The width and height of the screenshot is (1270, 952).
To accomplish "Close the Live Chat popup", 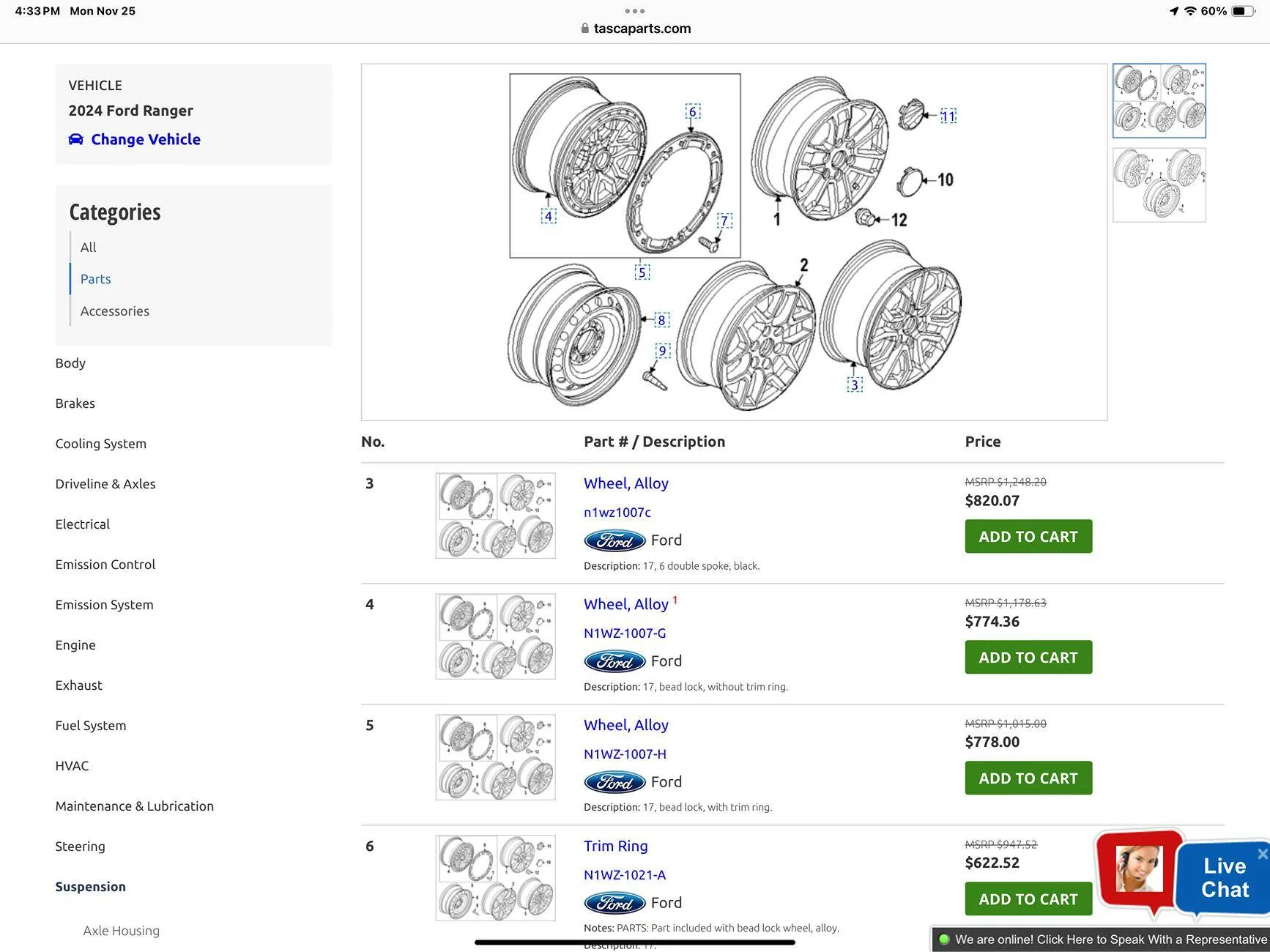I will tap(1262, 854).
